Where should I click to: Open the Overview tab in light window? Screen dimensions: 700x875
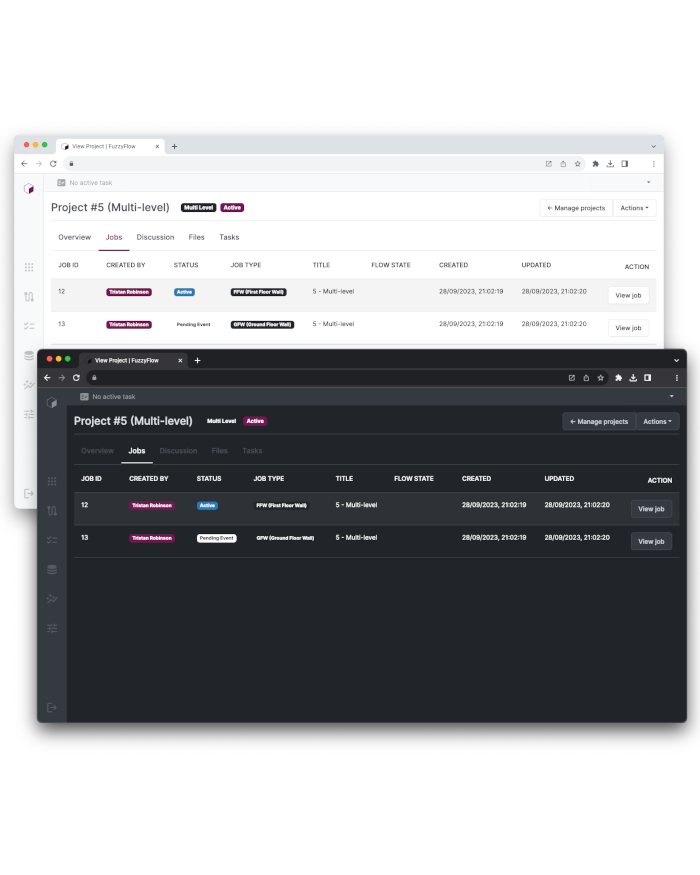pyautogui.click(x=74, y=237)
